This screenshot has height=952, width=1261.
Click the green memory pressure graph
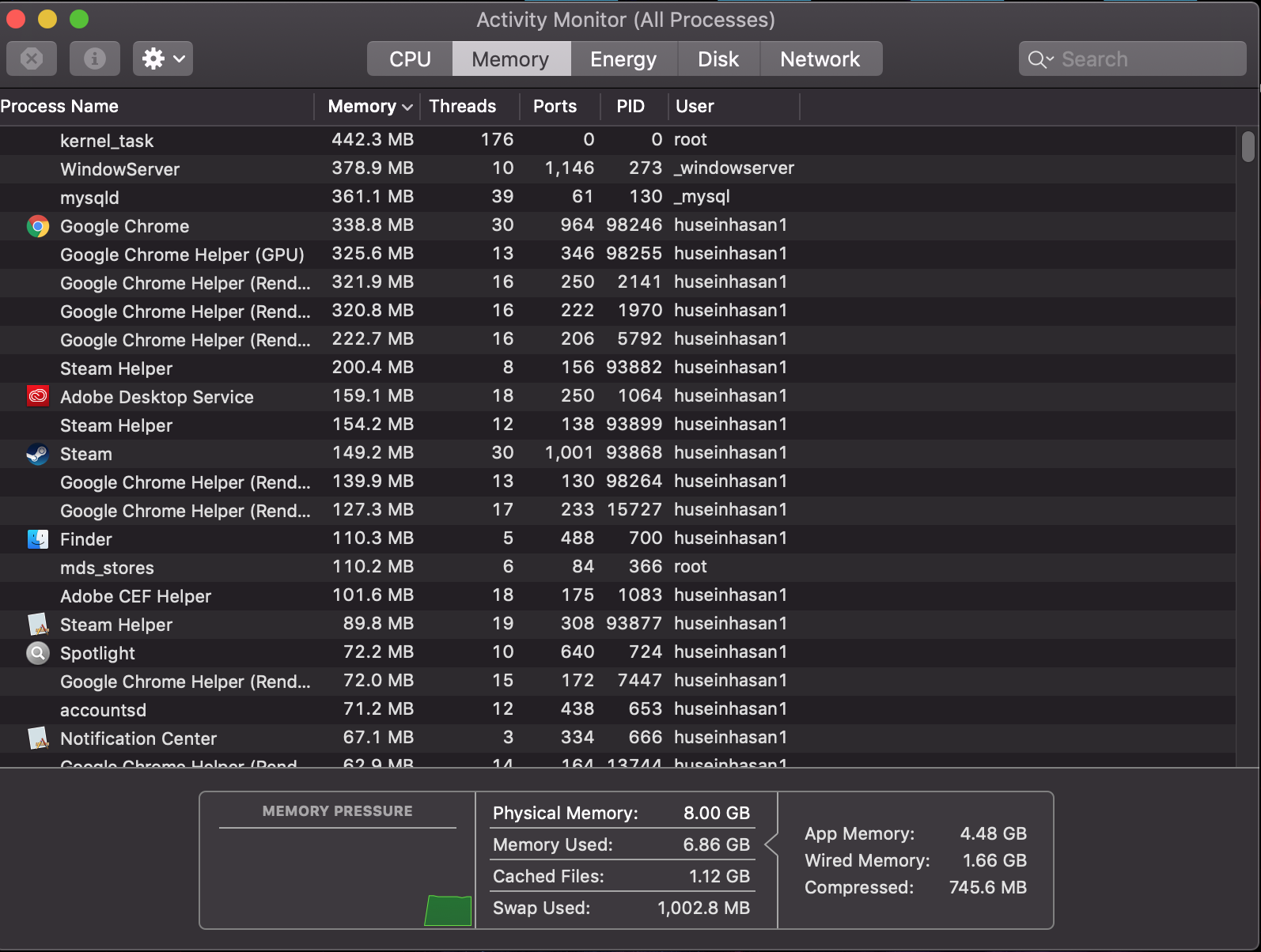coord(448,910)
